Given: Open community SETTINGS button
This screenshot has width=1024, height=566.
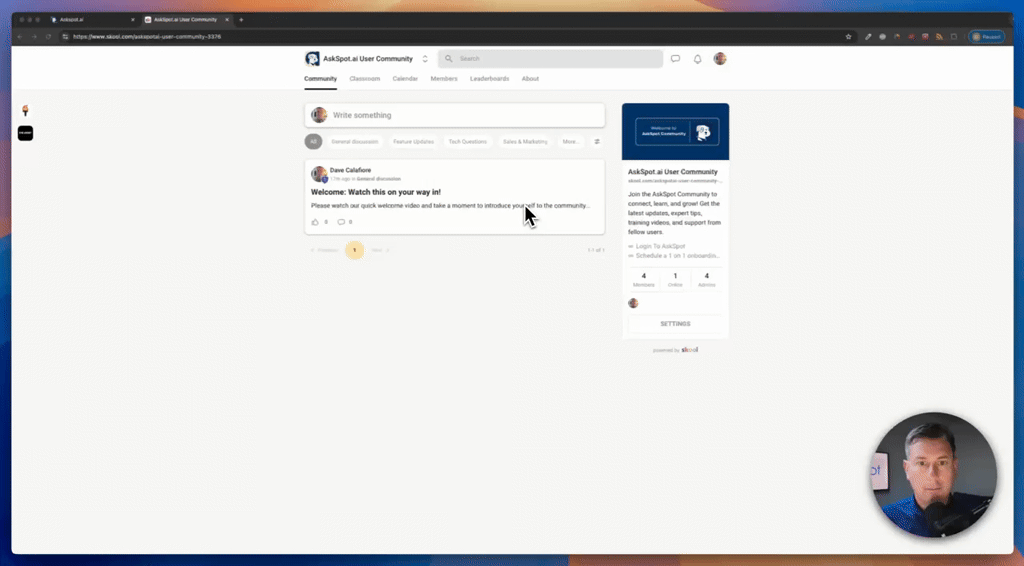Looking at the screenshot, I should click(x=675, y=324).
